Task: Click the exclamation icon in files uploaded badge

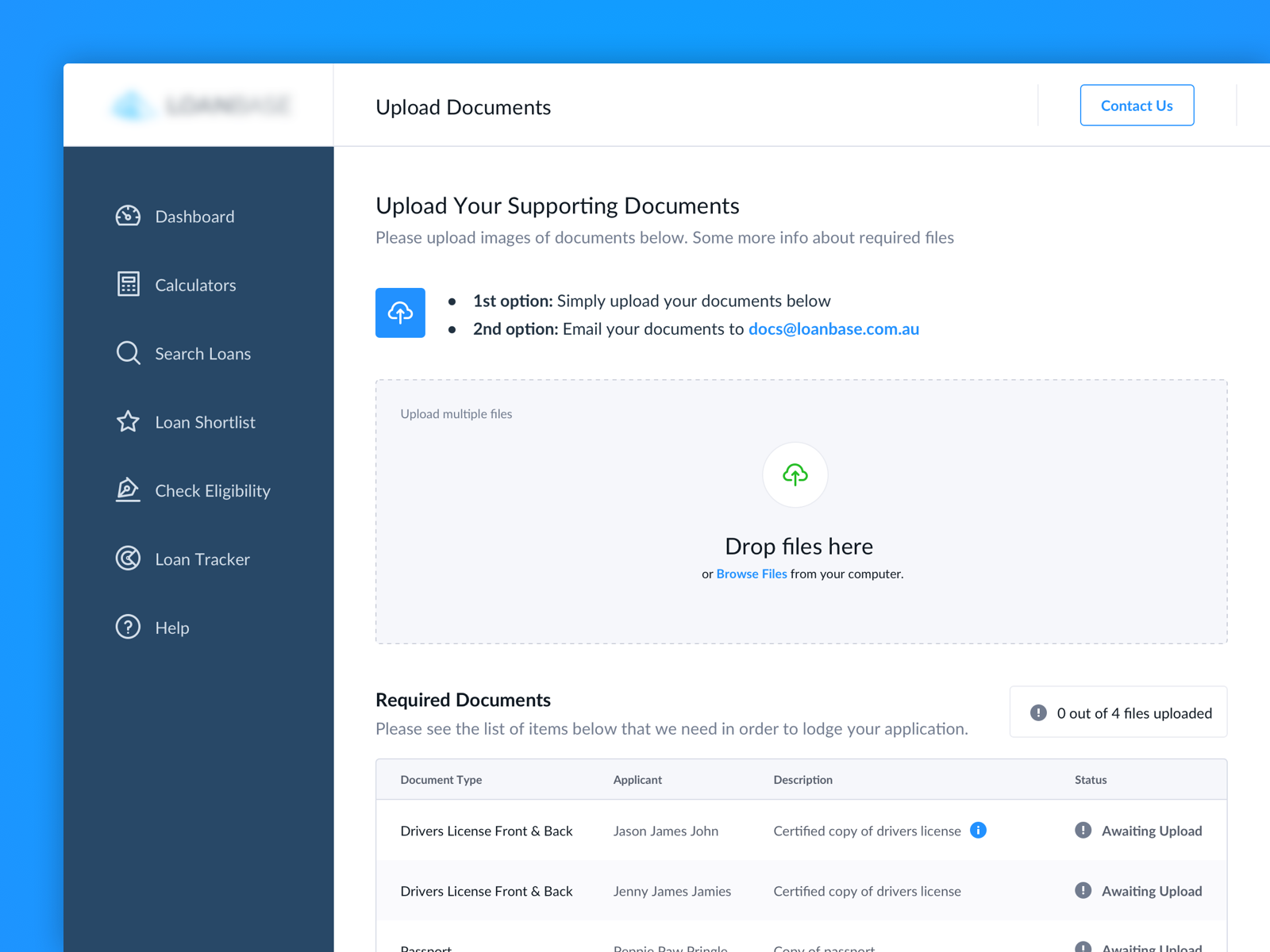Action: click(1037, 712)
